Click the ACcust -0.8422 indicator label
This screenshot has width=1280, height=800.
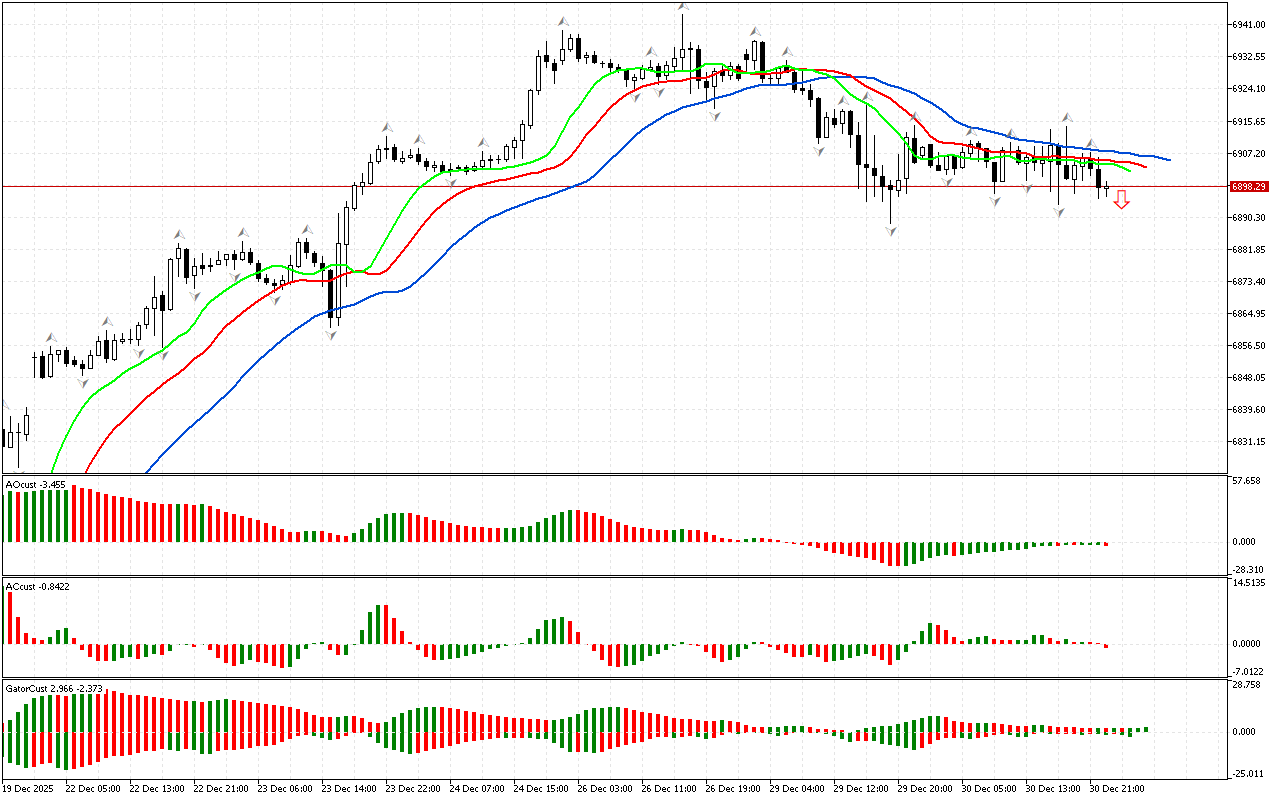tap(37, 586)
